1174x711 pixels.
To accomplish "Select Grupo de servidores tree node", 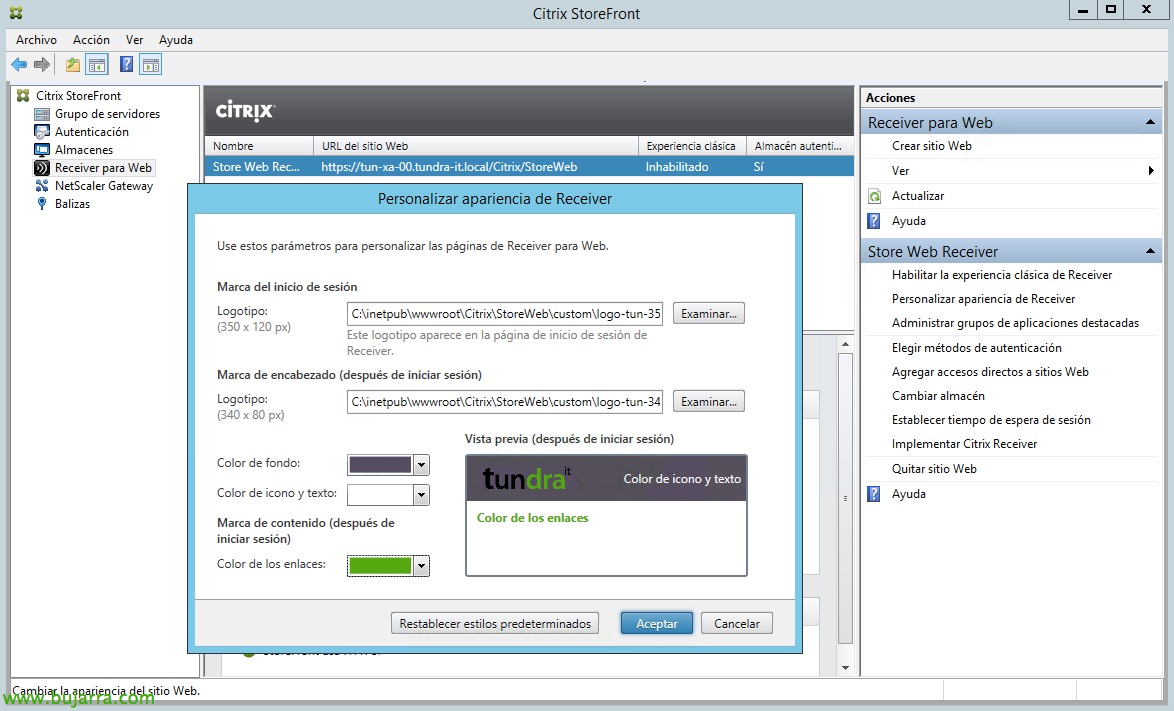I will coord(107,114).
